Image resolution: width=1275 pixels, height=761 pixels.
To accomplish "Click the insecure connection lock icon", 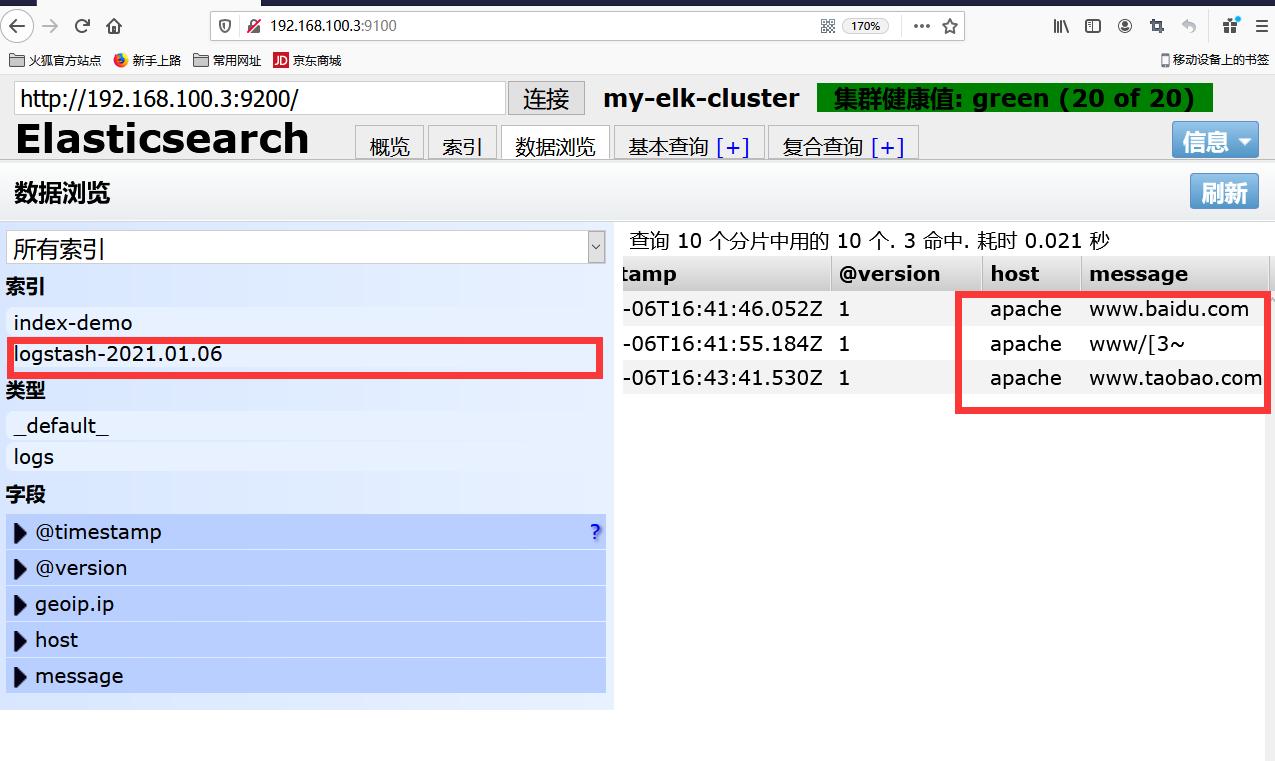I will tap(253, 26).
